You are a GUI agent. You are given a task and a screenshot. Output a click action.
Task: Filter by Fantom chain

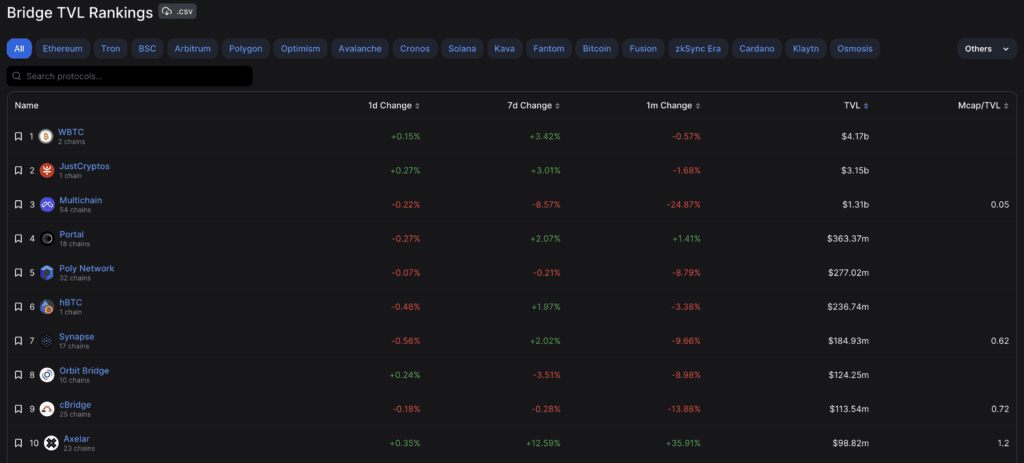coord(549,49)
